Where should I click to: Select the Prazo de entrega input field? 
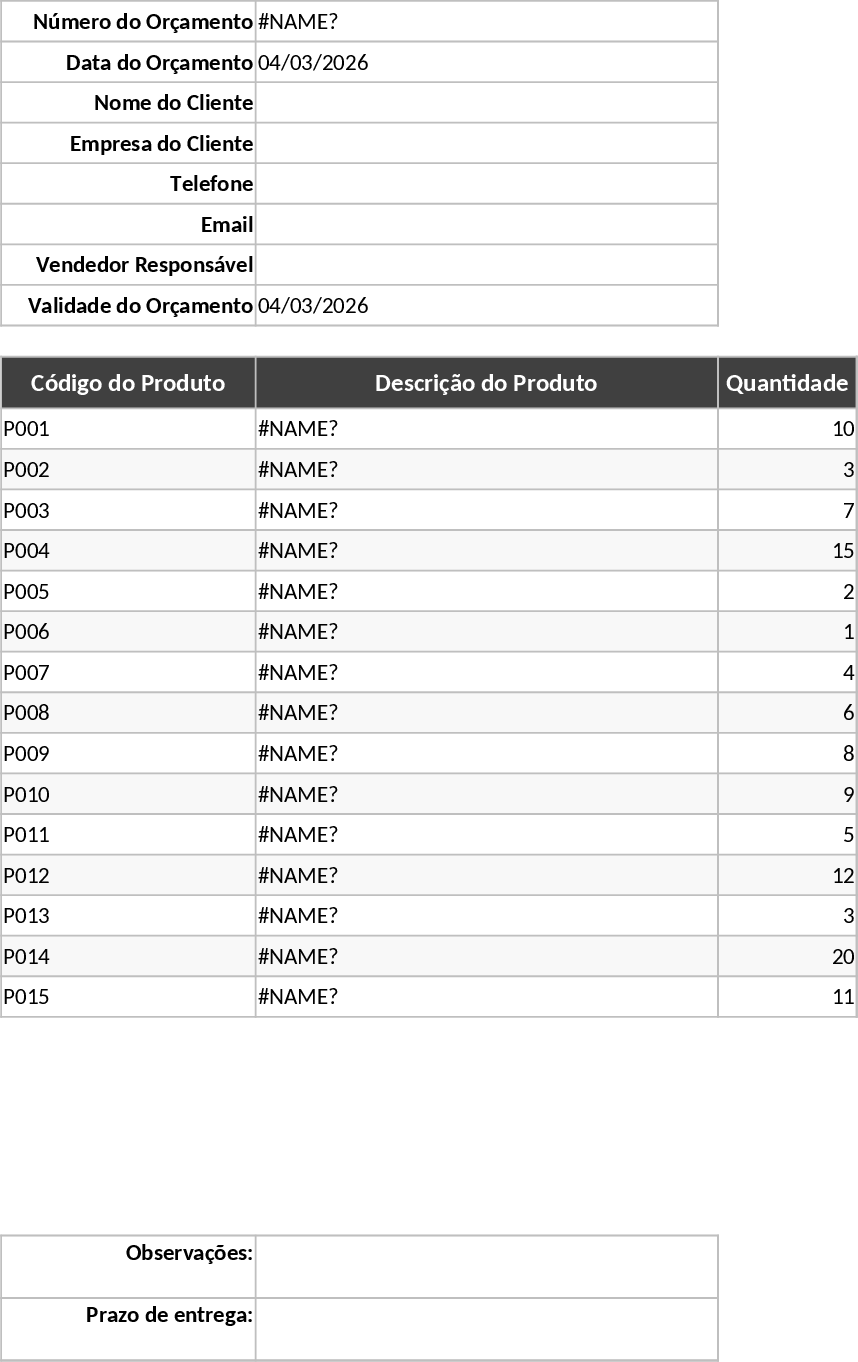486,1329
